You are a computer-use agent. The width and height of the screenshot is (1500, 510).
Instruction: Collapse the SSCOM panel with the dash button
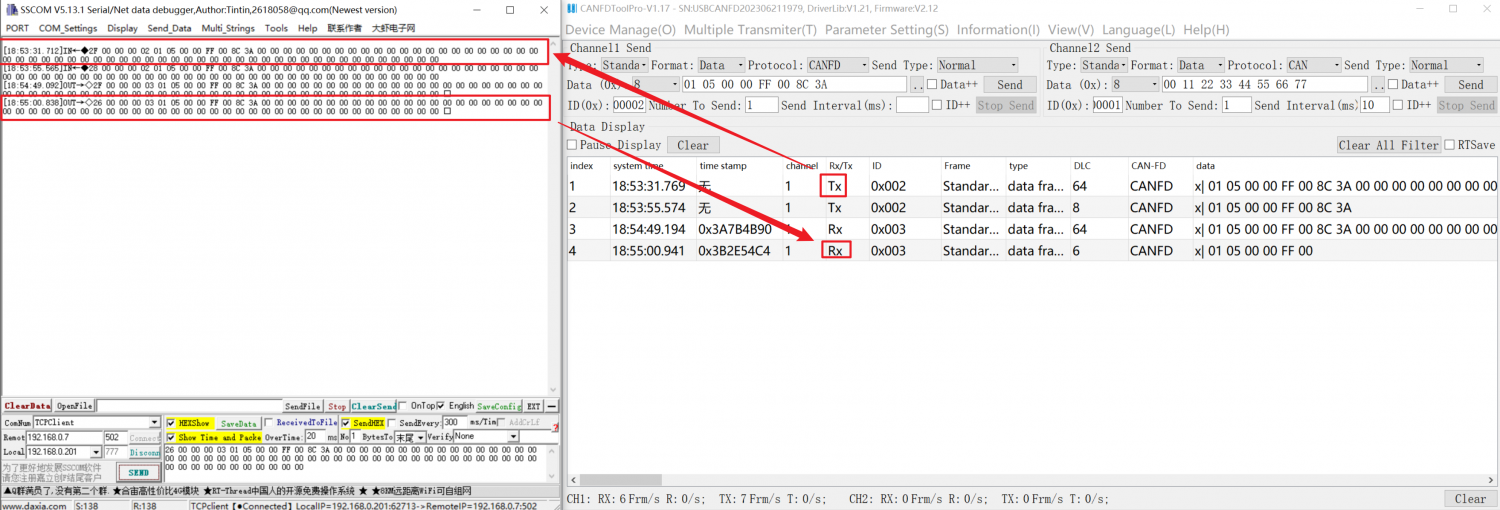[552, 406]
